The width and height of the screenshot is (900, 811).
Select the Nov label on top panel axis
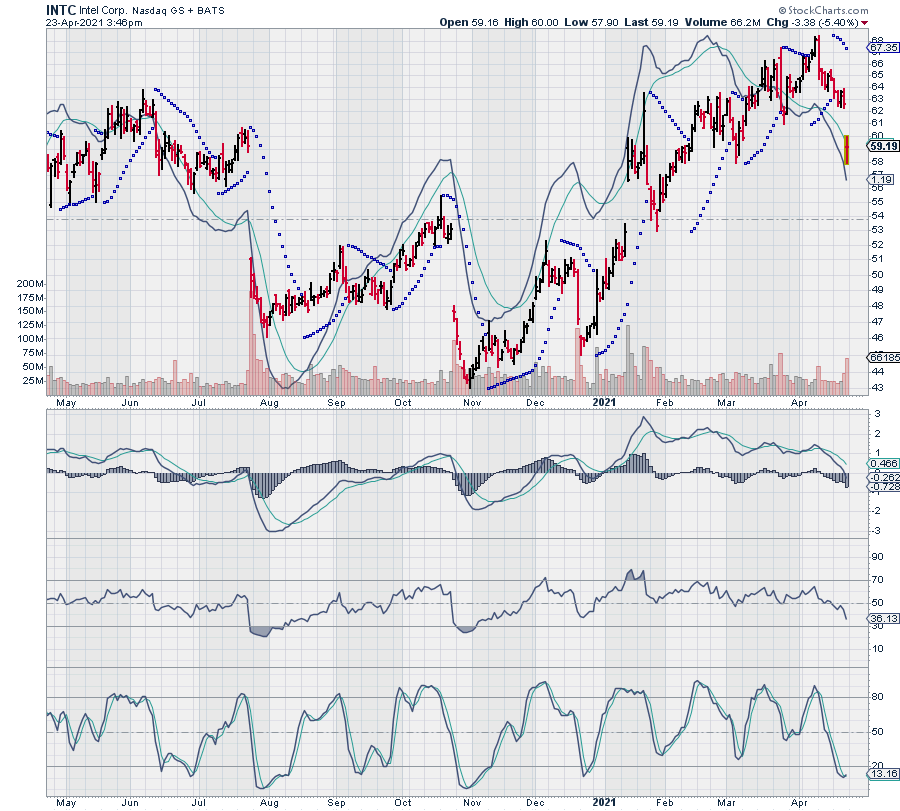pos(472,401)
